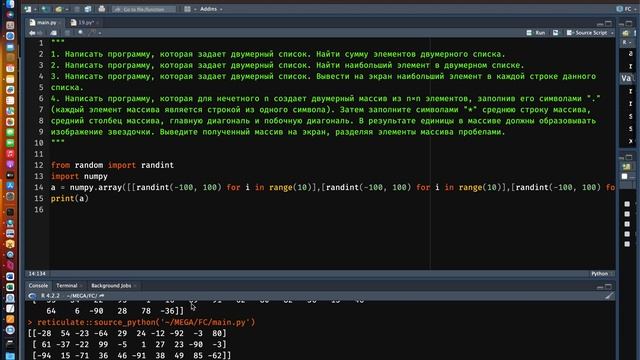640x360 pixels.
Task: Toggle the first checkbox in the right pane
Action: tap(627, 204)
